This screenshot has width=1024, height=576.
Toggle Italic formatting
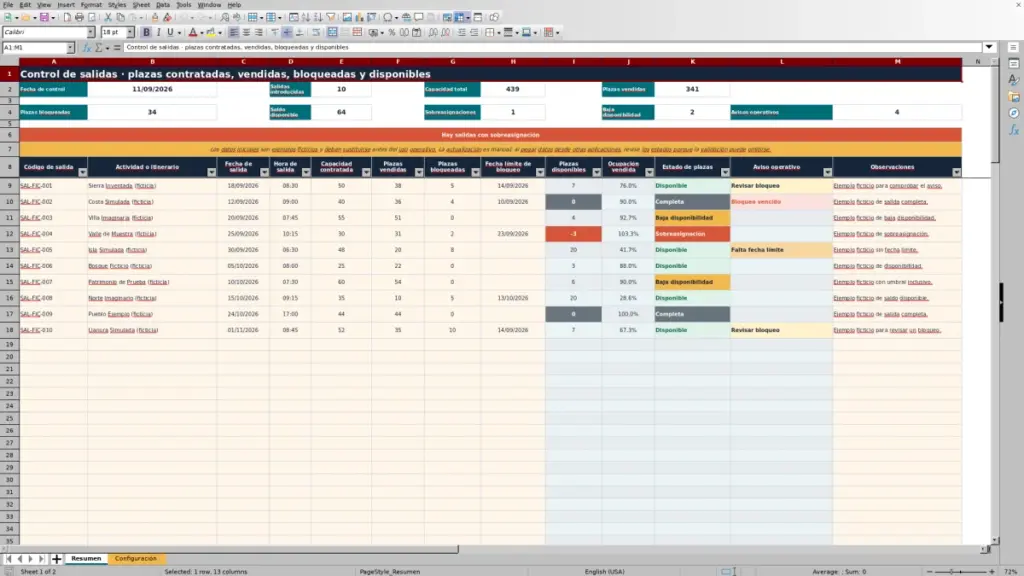(x=158, y=33)
